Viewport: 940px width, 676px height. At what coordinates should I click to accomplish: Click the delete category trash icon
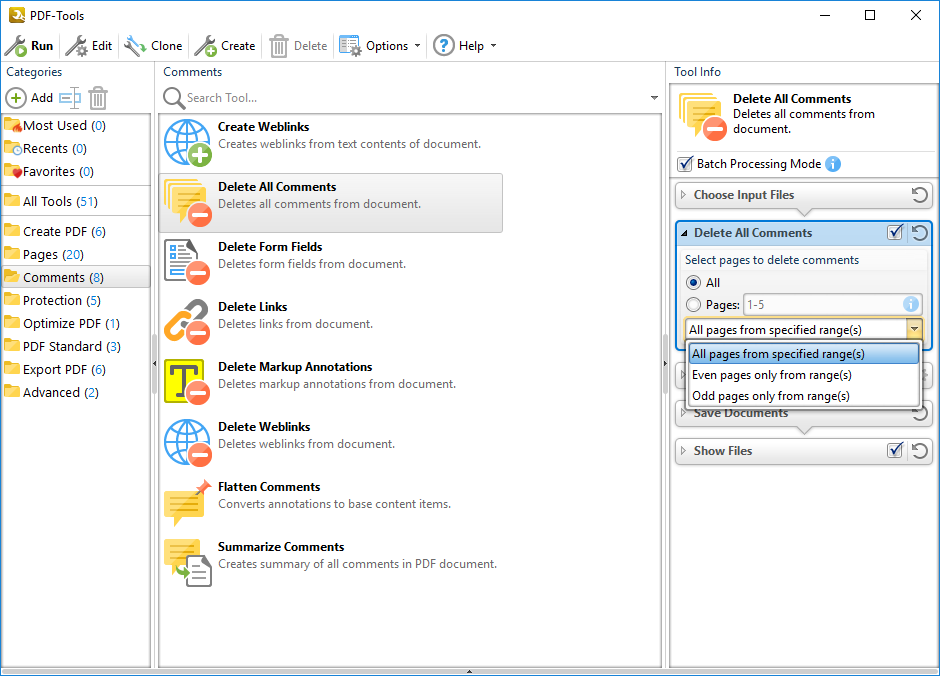(x=98, y=98)
